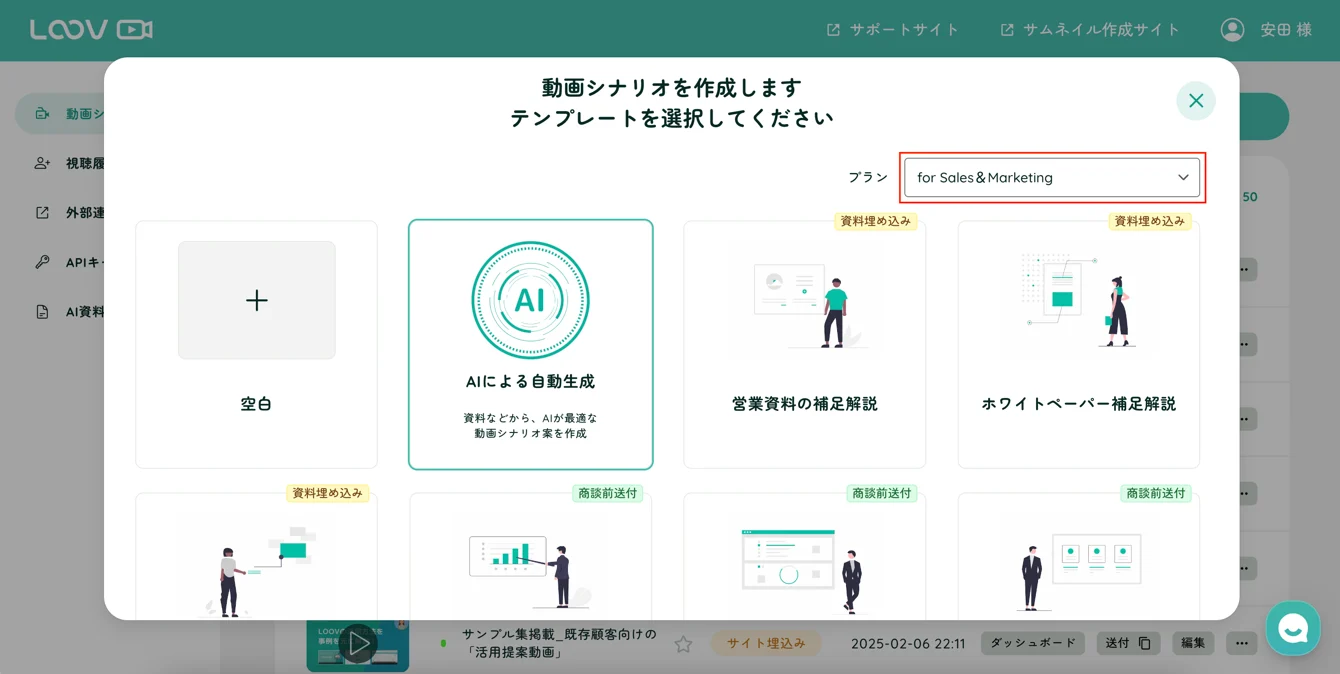
Task: Click the user avatar icon beside 安田 様
Action: point(1232,30)
